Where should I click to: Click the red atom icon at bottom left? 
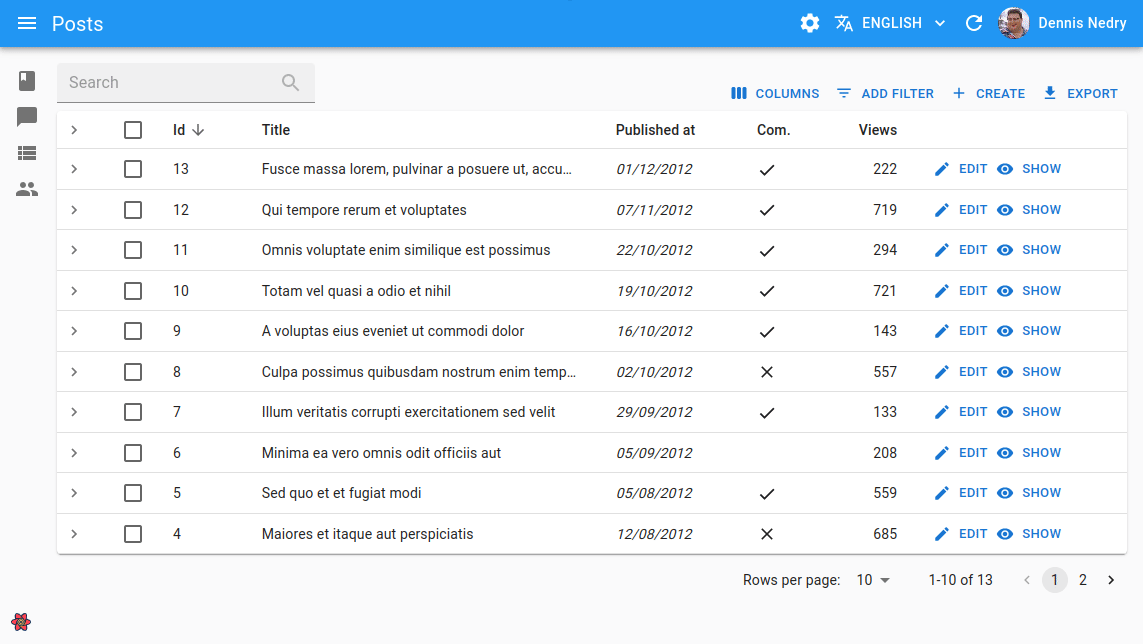tap(21, 622)
